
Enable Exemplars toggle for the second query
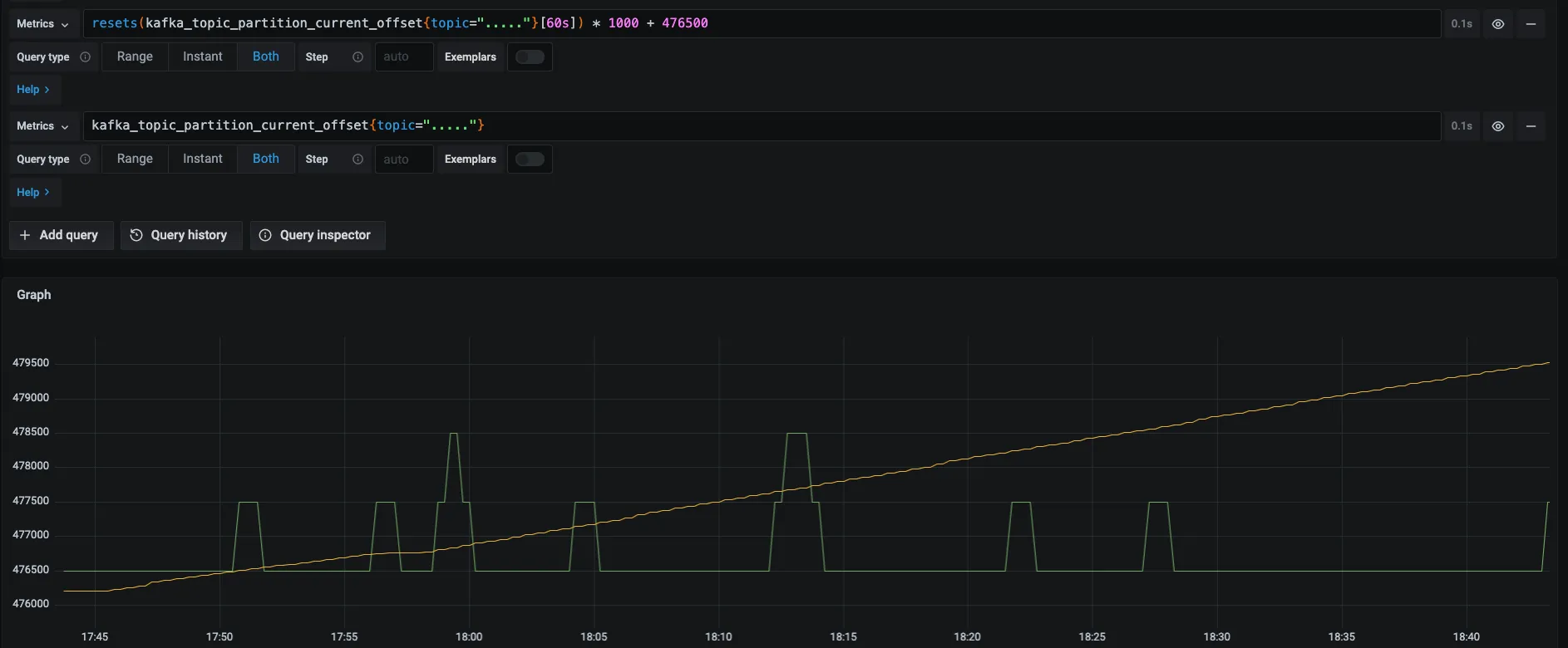tap(530, 160)
